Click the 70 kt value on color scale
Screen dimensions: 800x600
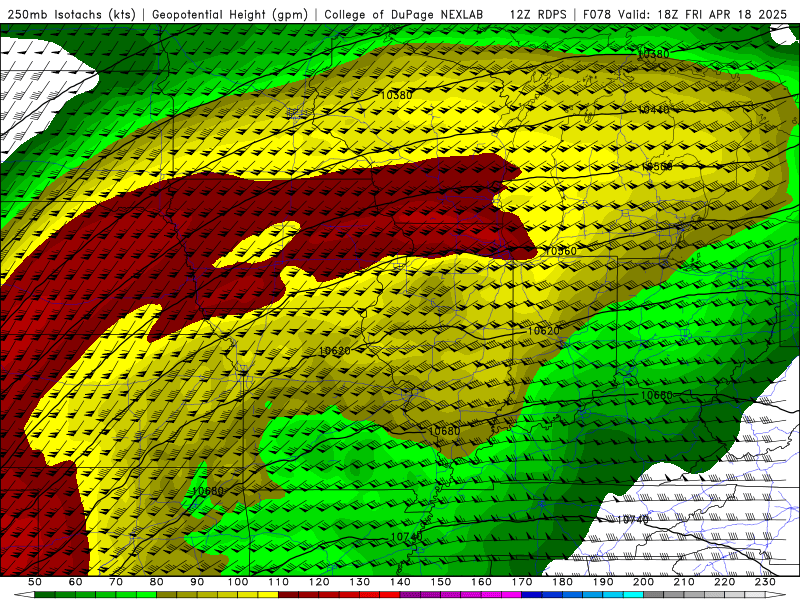116,582
